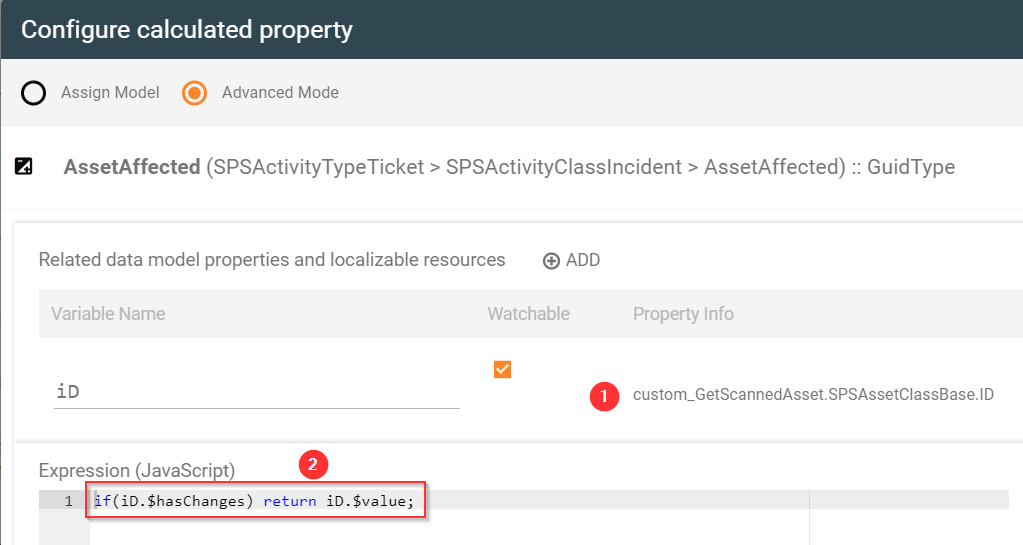
Task: Click the plus circle icon next to ADD
Action: click(x=551, y=261)
